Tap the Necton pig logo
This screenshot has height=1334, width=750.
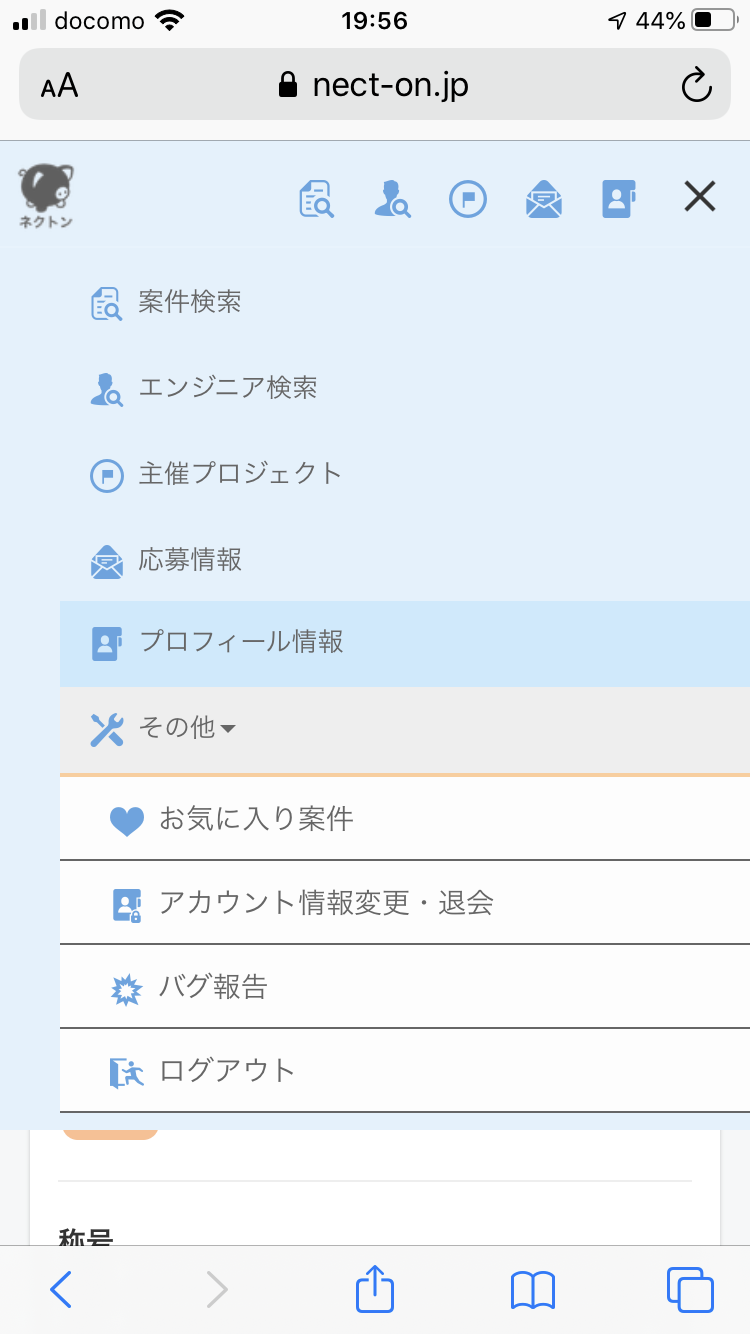[x=46, y=197]
